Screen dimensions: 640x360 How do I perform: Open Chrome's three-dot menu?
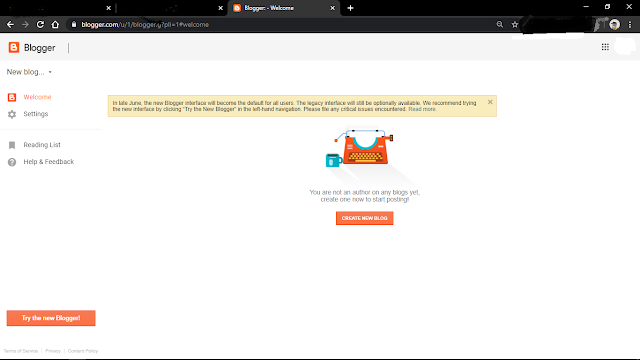[x=630, y=24]
